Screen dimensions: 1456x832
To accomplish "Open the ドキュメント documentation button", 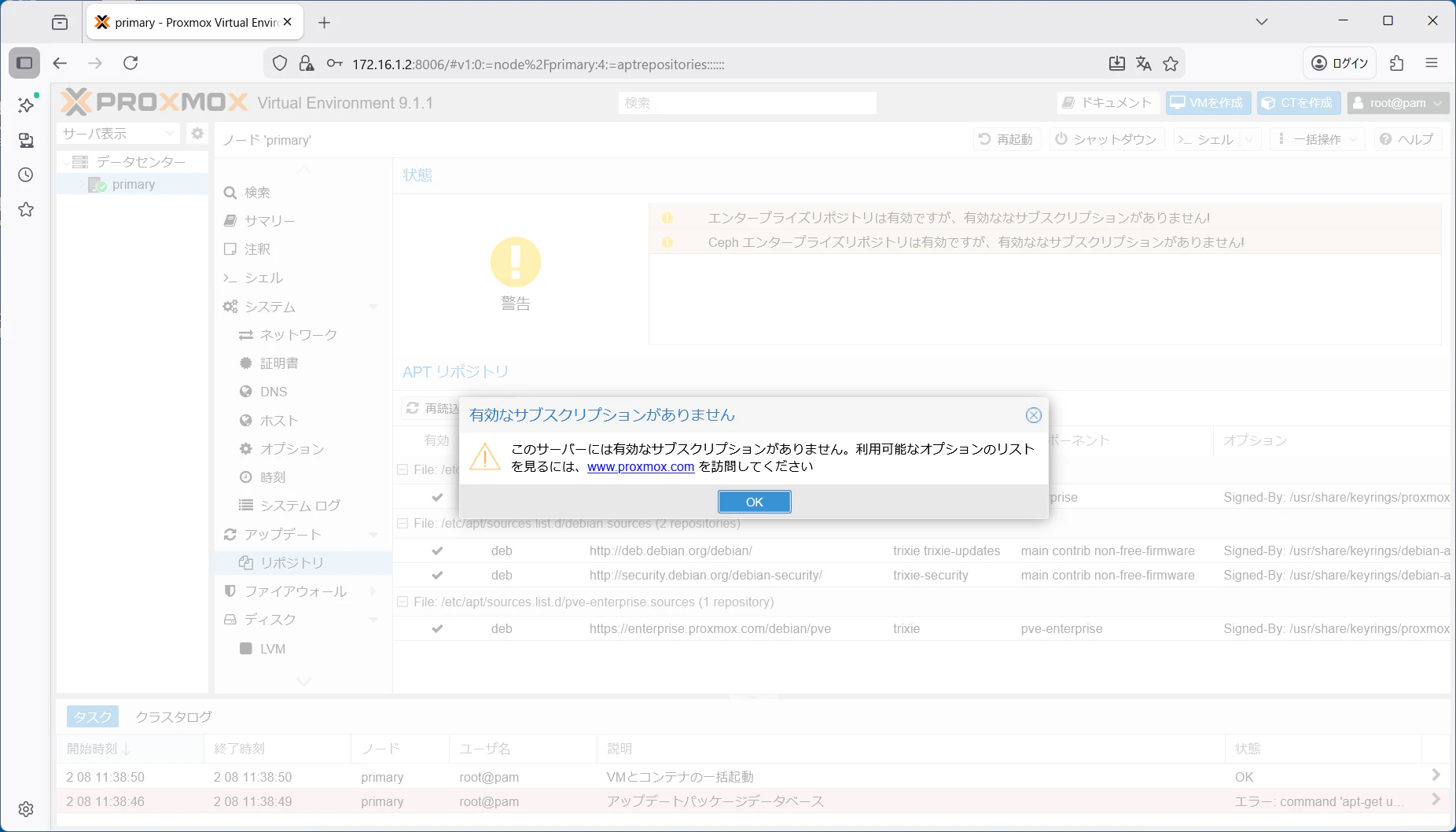I will pos(1107,103).
